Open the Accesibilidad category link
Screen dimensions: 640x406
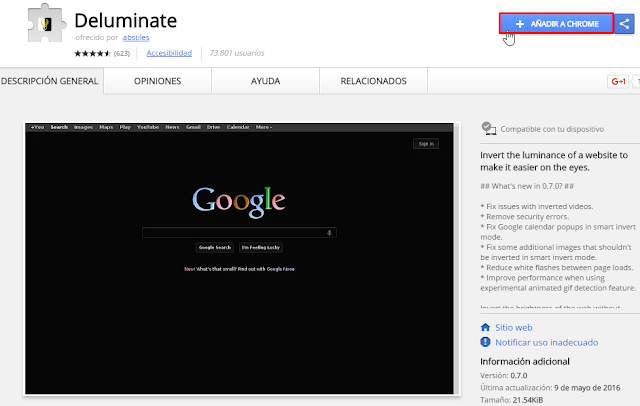click(169, 53)
